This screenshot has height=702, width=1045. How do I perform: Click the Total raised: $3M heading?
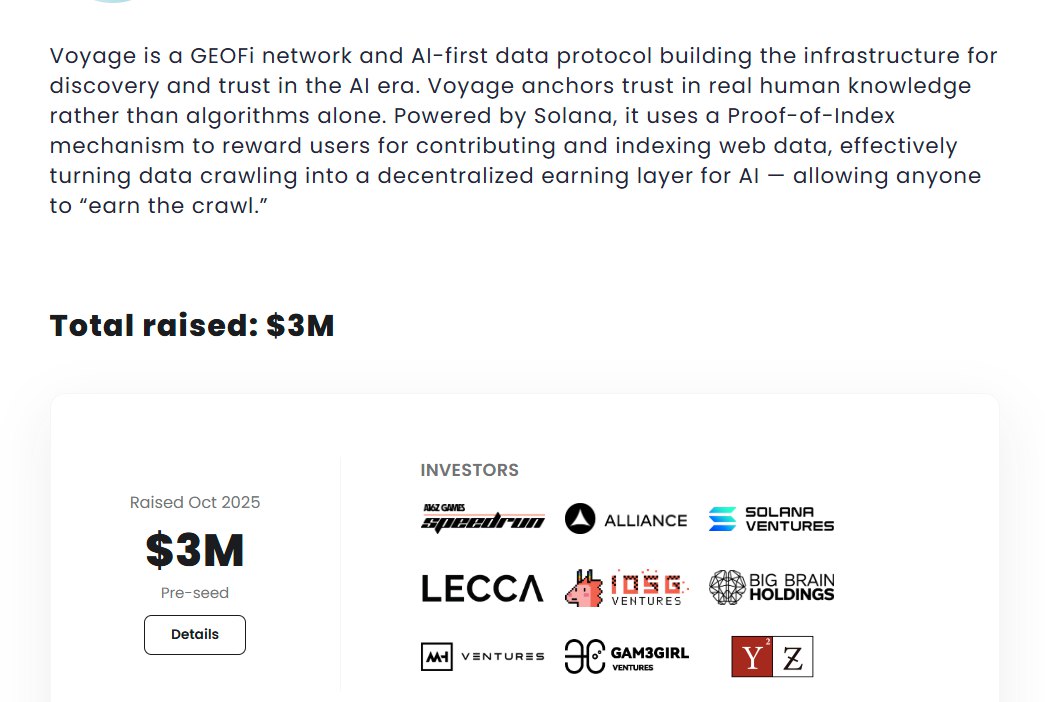(192, 326)
